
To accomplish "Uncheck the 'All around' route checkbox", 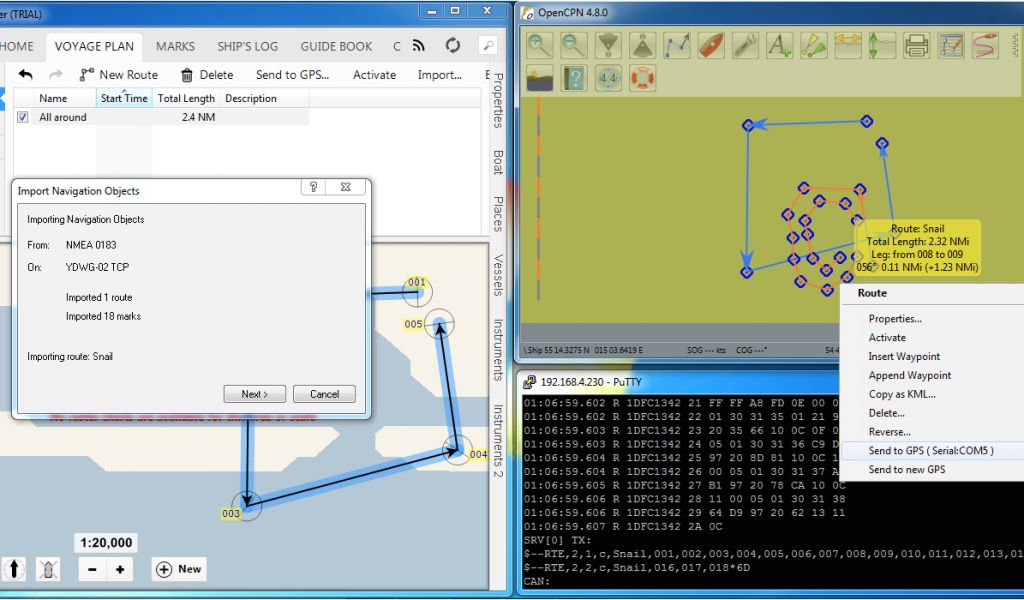I will (23, 117).
